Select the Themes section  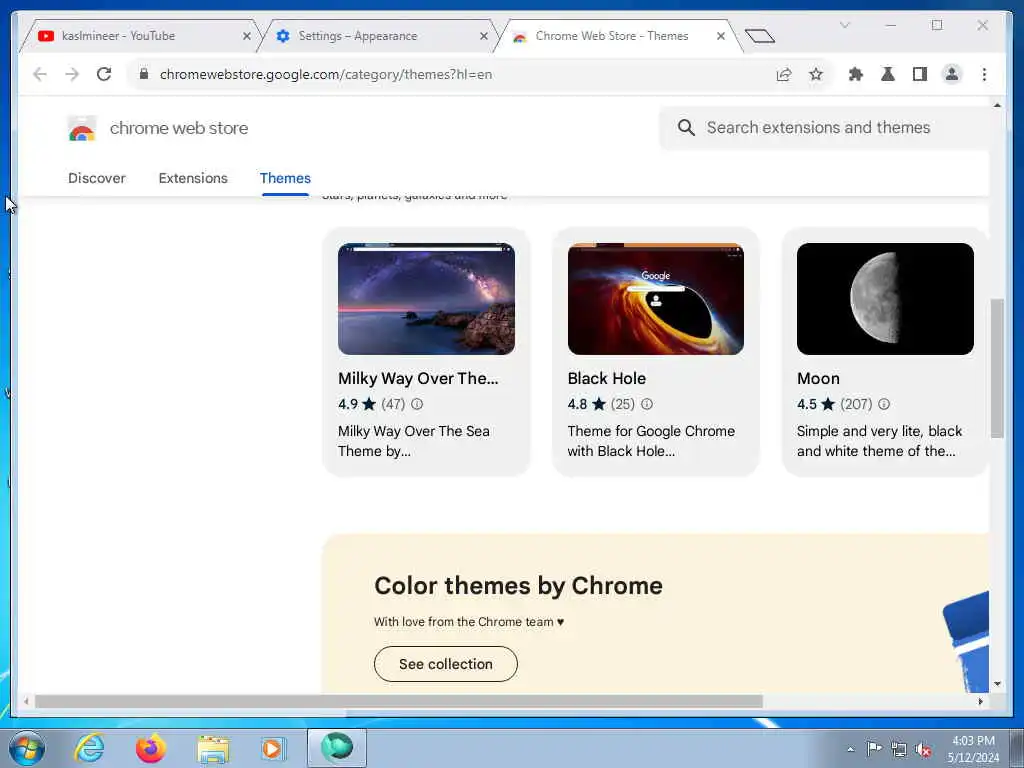tap(285, 178)
